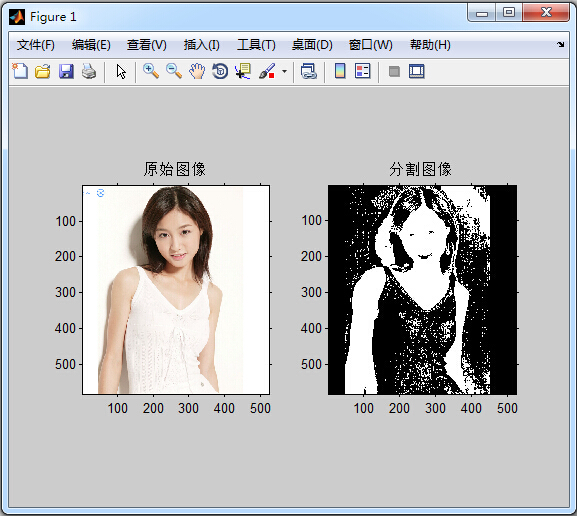Insert Colorbar from the toolbar

[x=340, y=71]
